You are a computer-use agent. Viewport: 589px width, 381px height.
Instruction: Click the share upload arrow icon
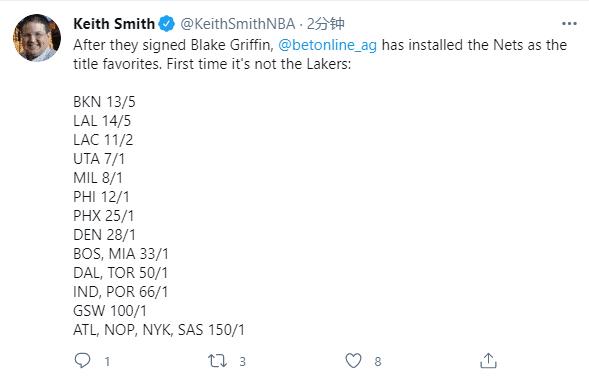488,360
